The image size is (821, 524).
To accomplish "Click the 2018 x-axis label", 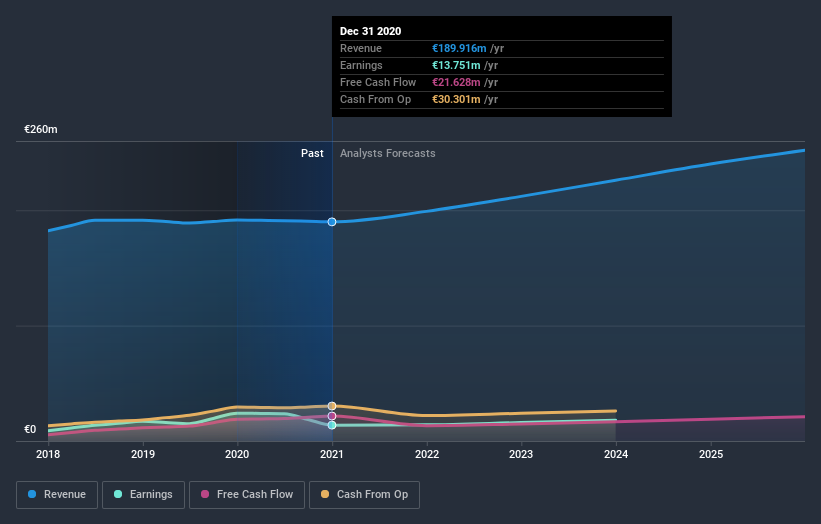I will click(x=48, y=454).
